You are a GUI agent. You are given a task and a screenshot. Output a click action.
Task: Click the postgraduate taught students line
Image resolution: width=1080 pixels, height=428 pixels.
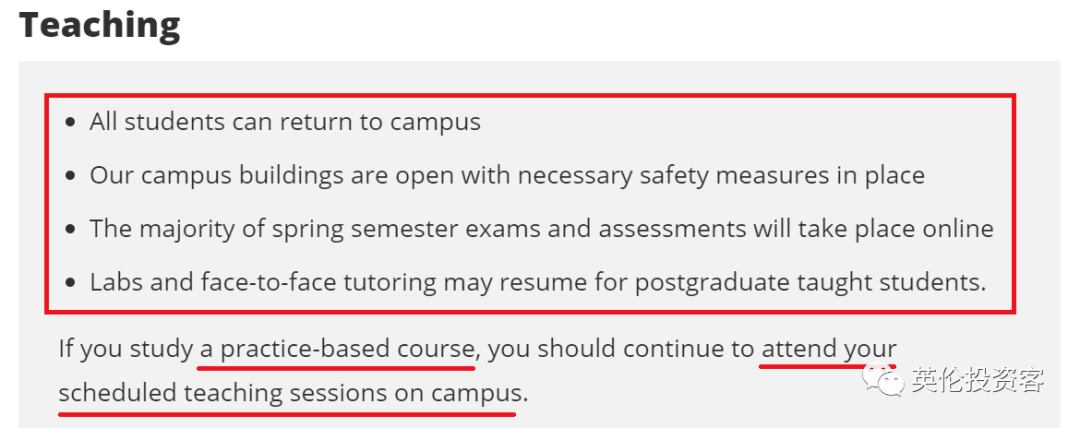538,283
